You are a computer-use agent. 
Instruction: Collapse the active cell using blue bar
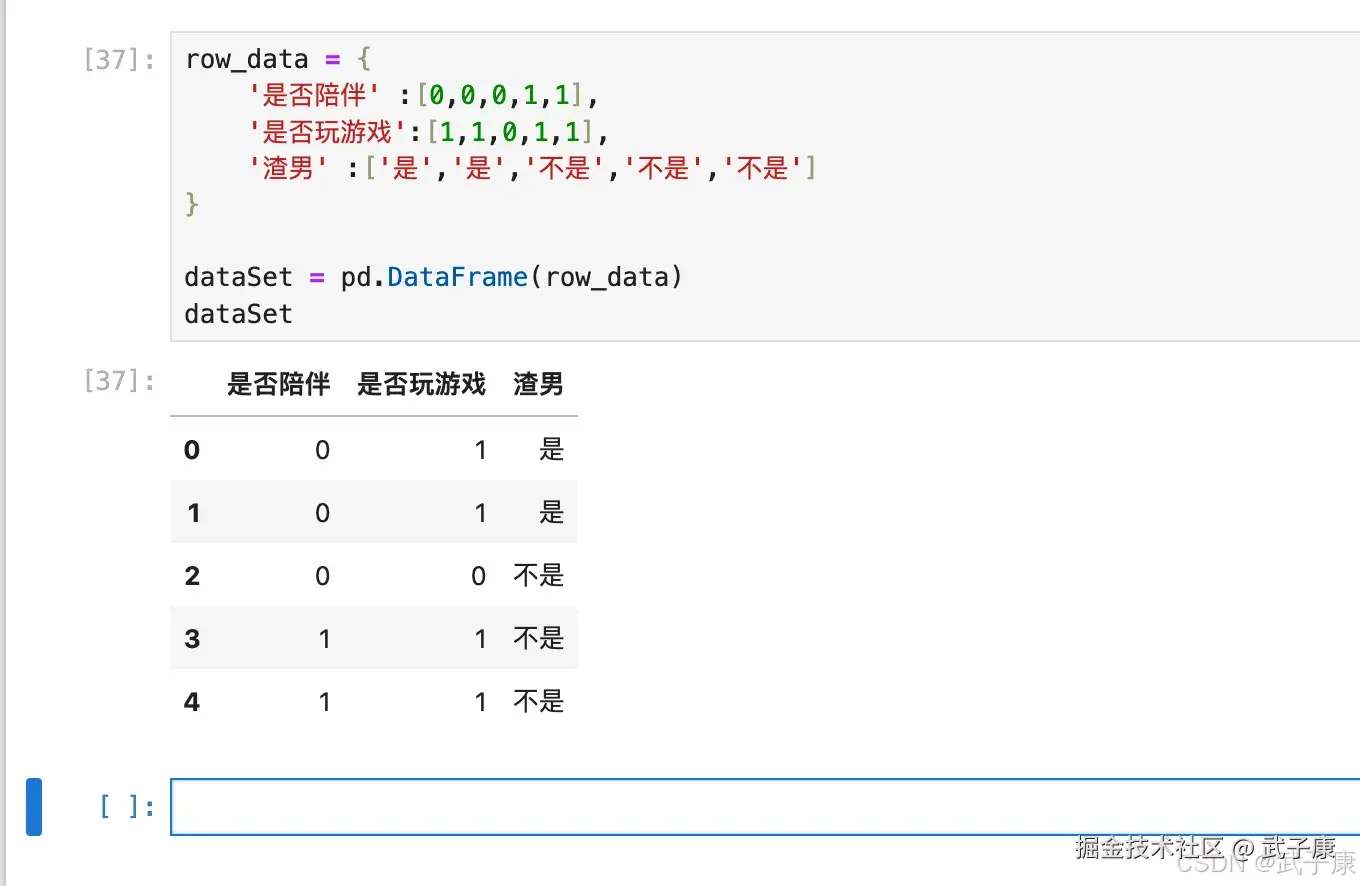[x=34, y=806]
